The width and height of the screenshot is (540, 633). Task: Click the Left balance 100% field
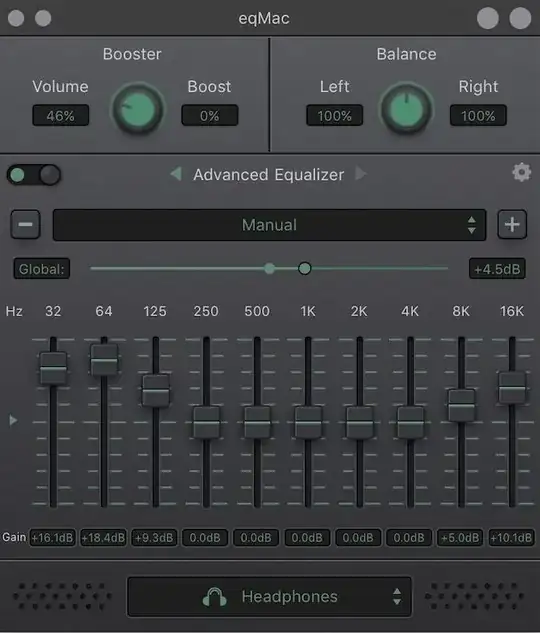coord(335,115)
